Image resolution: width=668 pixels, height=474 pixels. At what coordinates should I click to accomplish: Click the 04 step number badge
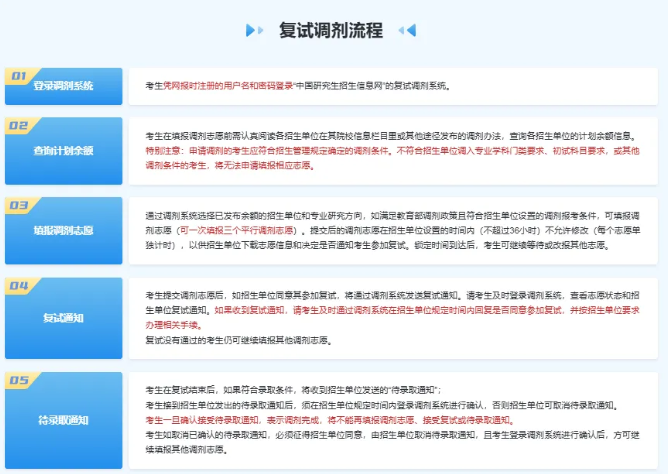pos(19,285)
